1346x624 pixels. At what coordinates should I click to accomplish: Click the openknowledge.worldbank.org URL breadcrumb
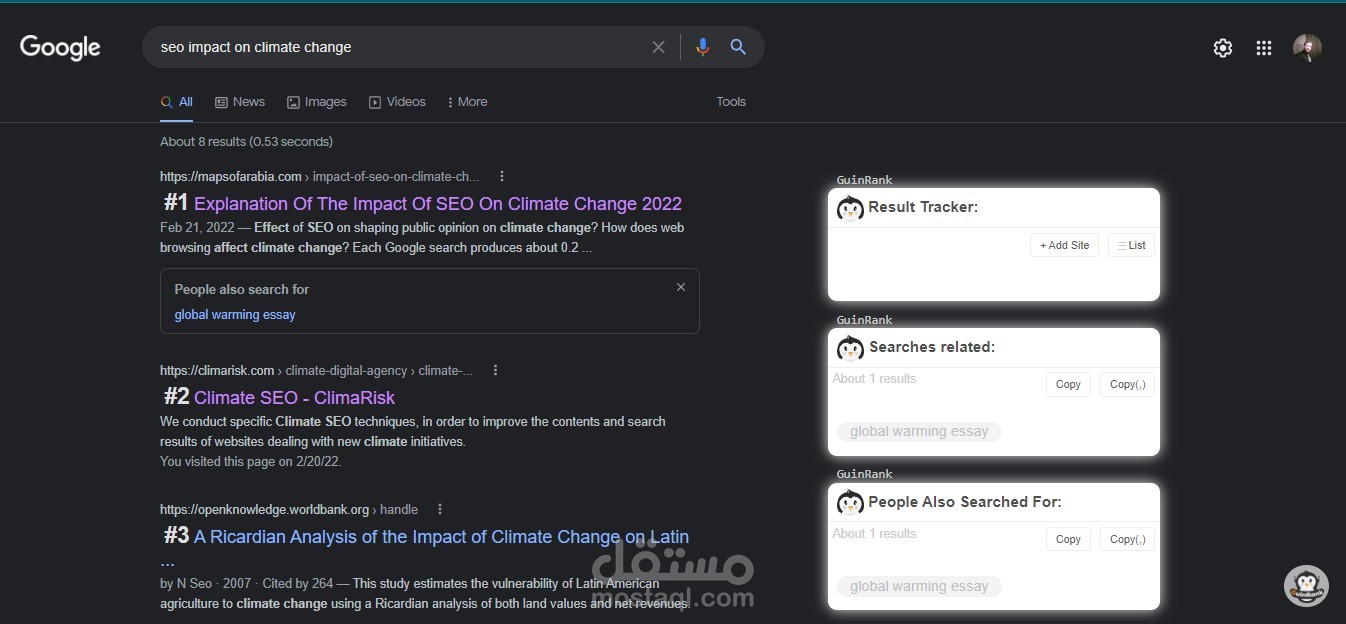pos(289,509)
